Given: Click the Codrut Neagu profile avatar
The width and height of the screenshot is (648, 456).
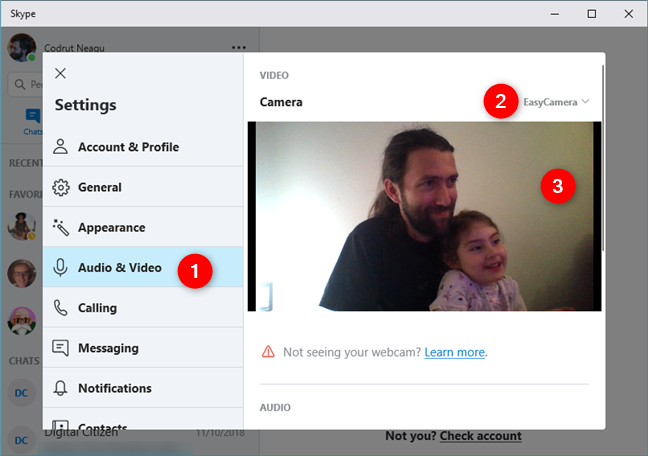Looking at the screenshot, I should tap(22, 47).
